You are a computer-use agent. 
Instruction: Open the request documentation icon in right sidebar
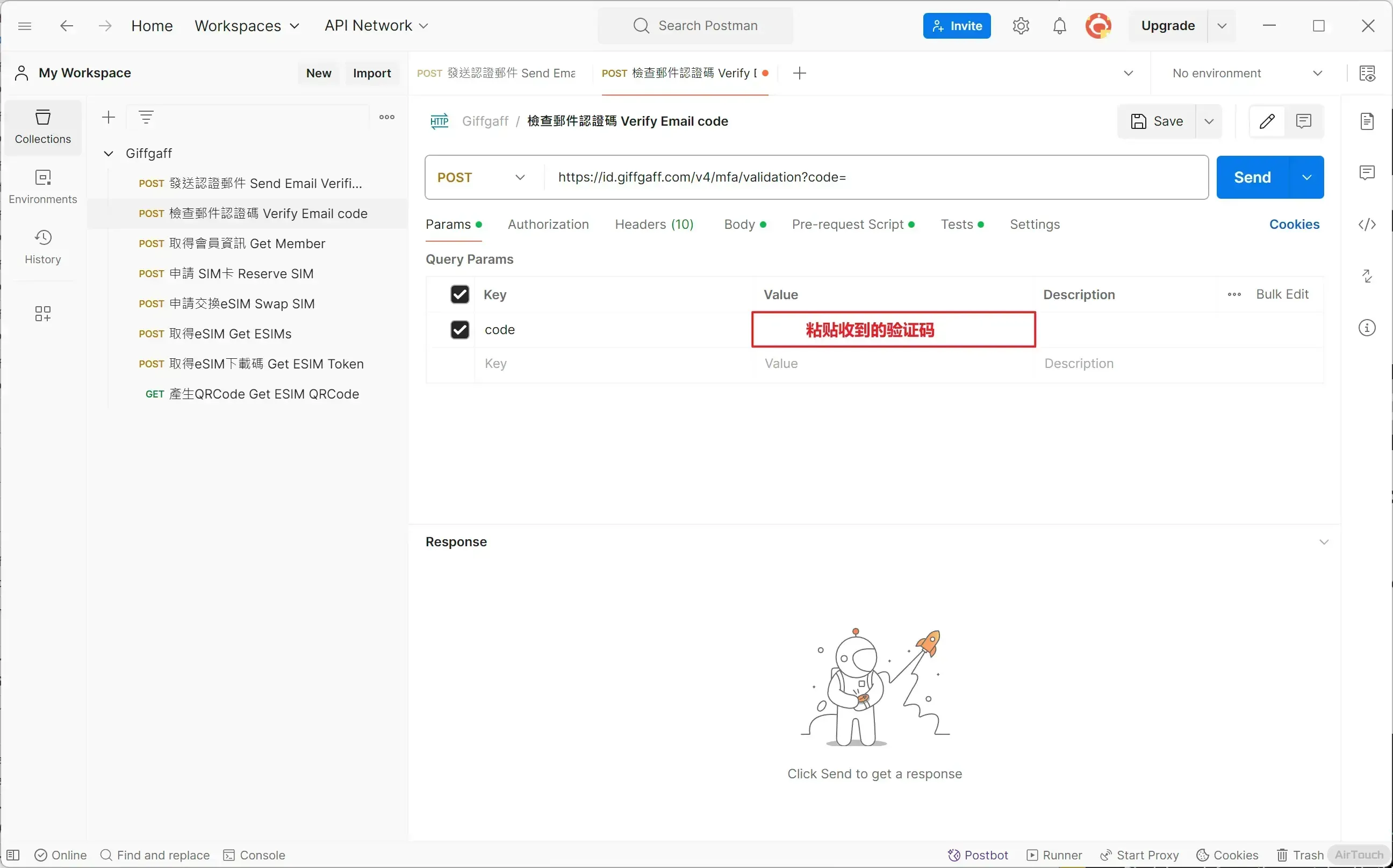(1367, 121)
